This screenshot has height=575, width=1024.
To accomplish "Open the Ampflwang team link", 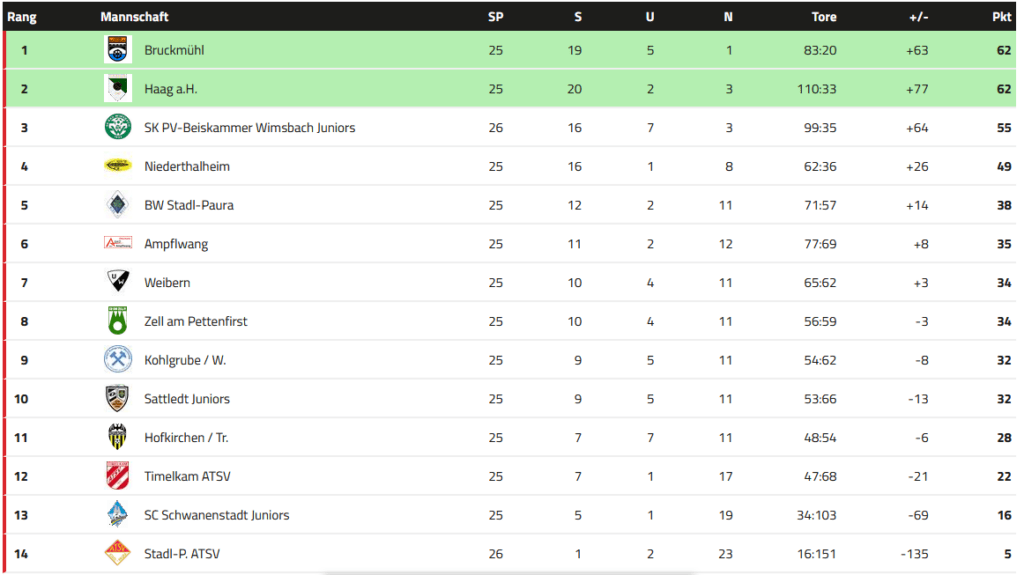I will 176,244.
